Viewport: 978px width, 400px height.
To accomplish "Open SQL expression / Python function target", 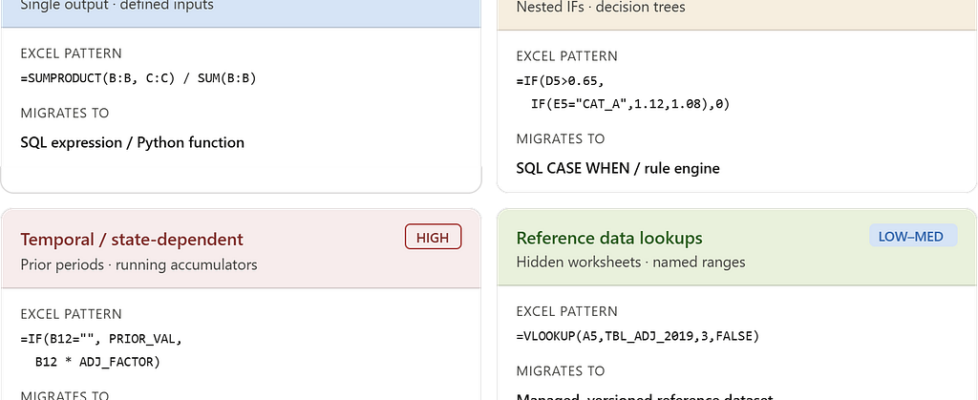I will coord(132,142).
